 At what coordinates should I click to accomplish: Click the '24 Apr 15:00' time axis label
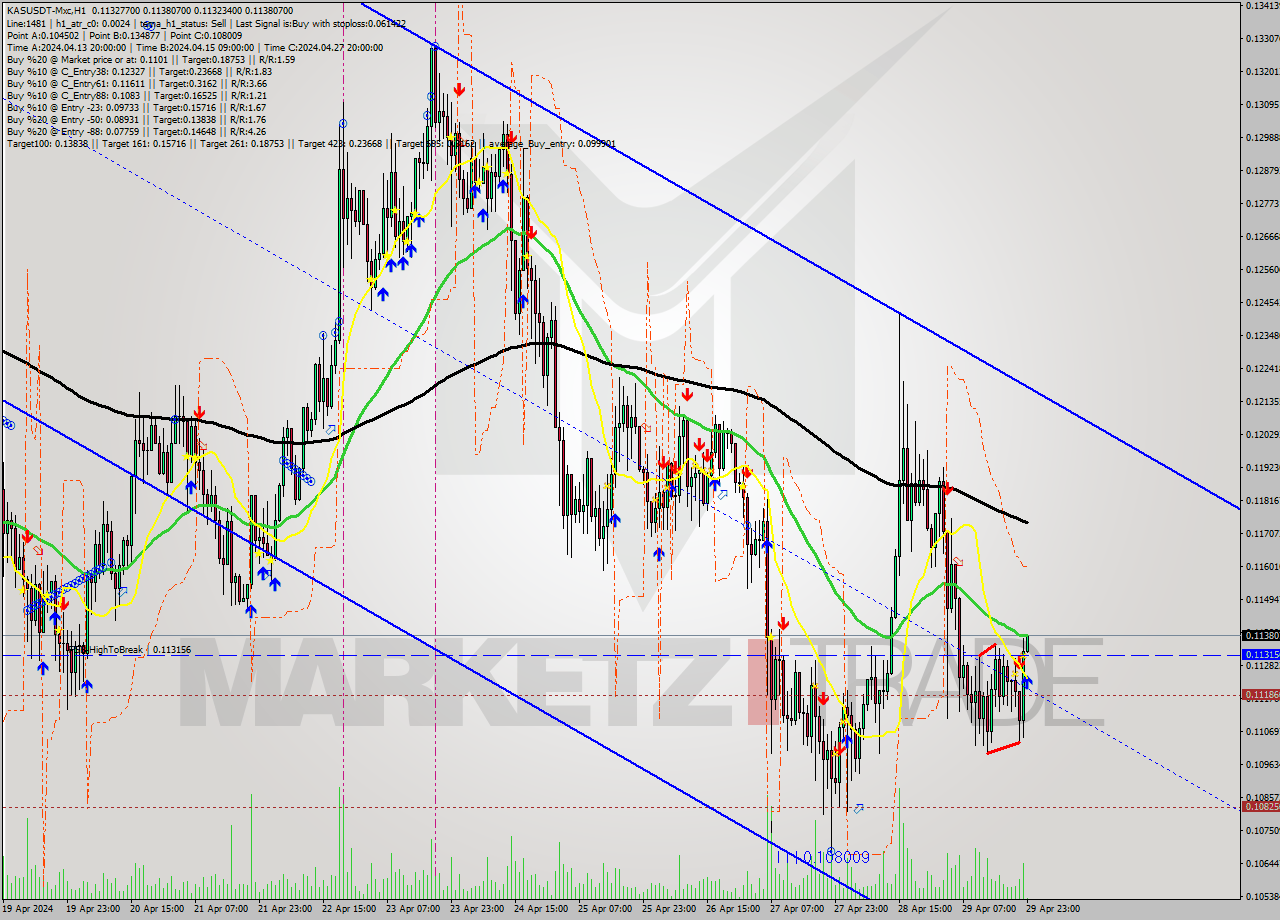tap(543, 909)
